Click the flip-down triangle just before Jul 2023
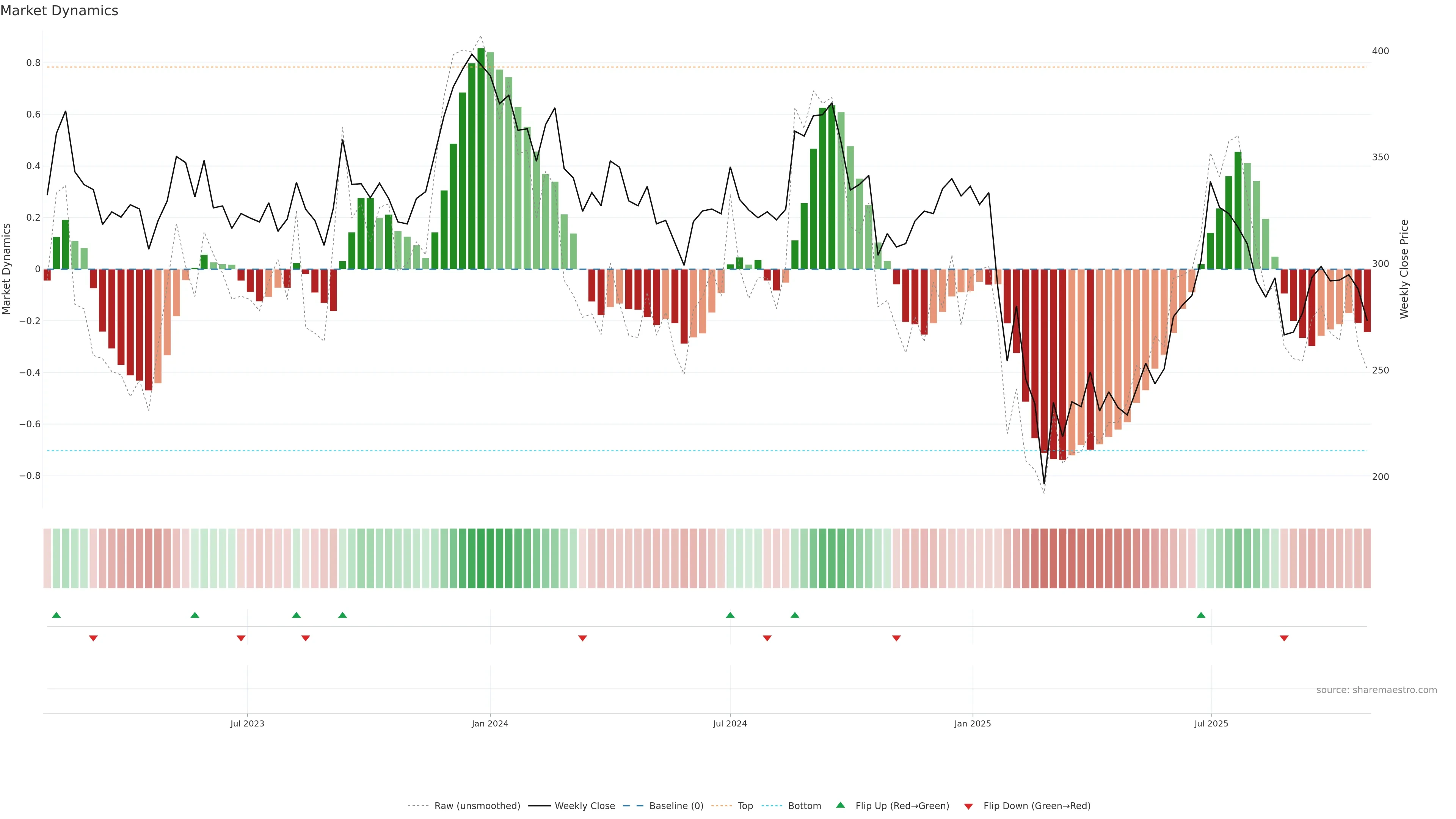 (241, 638)
